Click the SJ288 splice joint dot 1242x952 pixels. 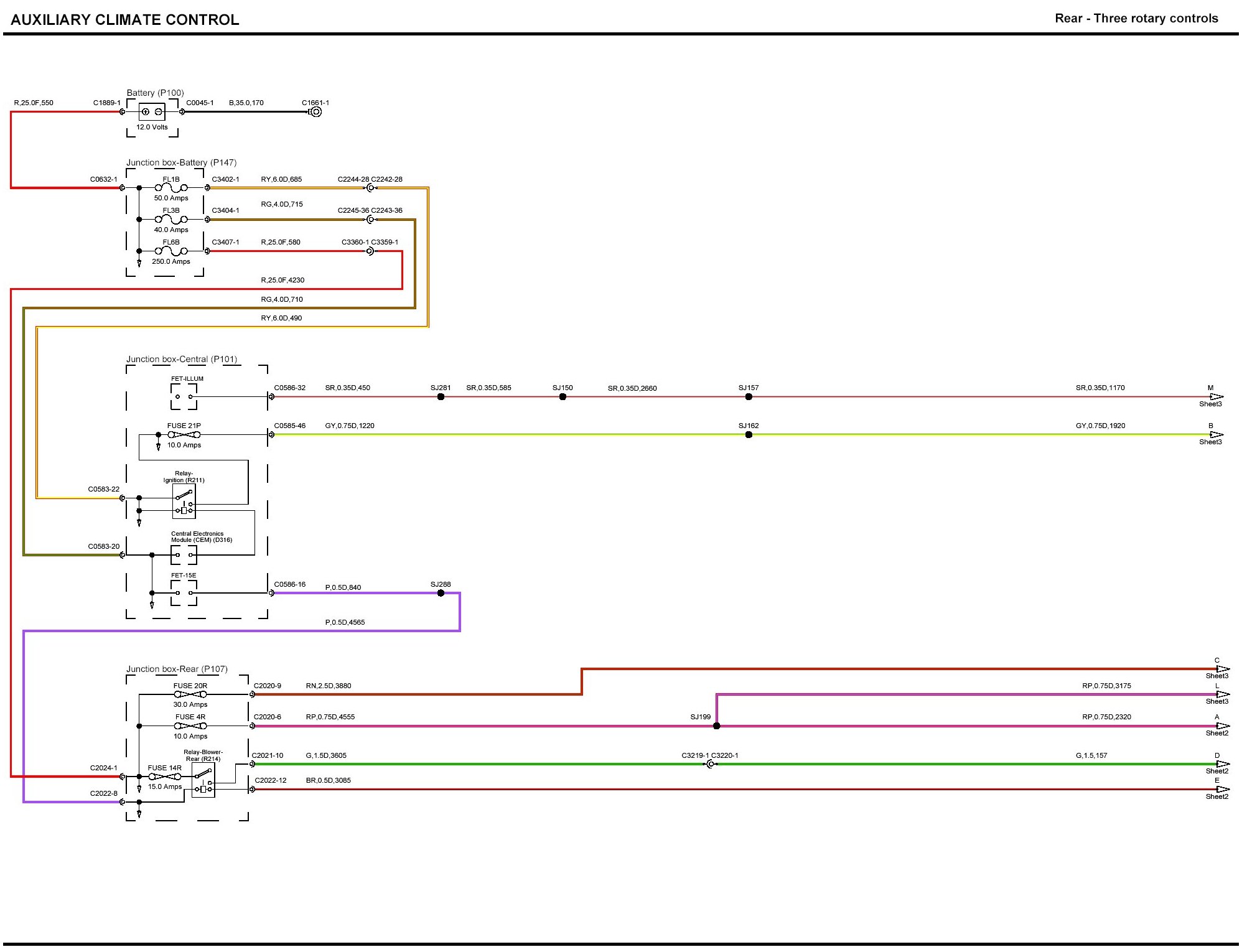tap(441, 593)
